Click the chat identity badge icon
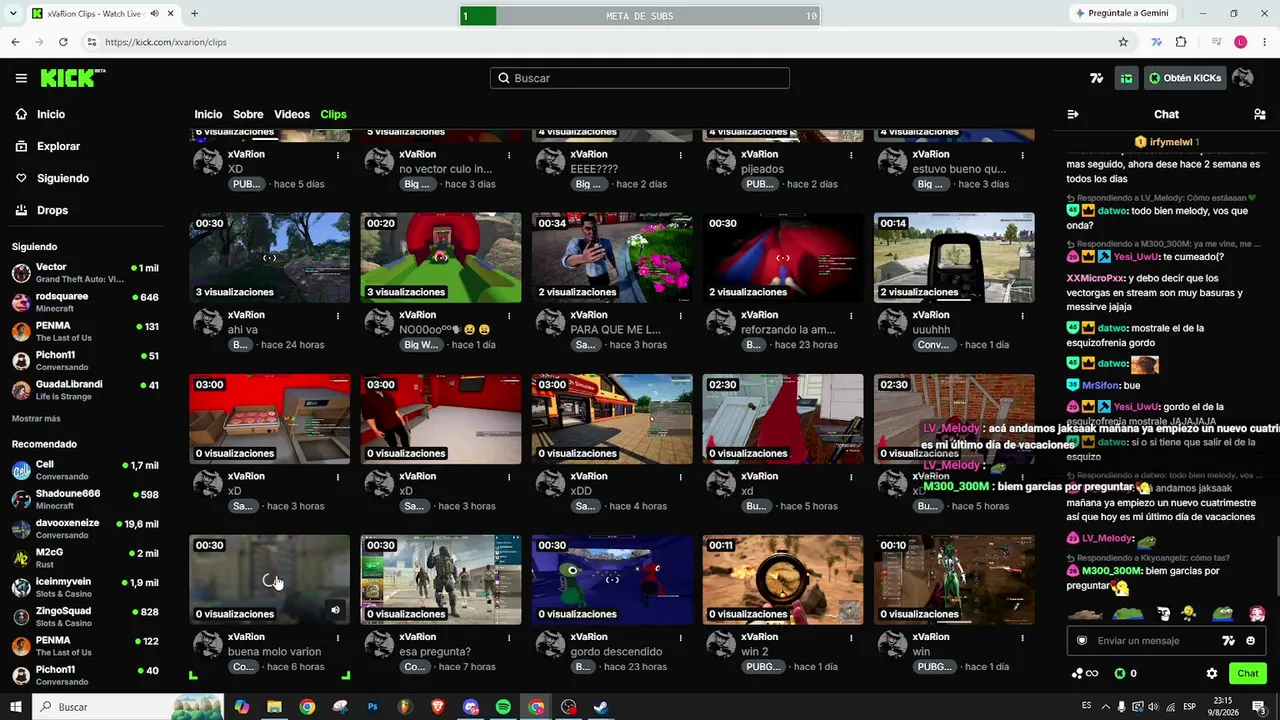The image size is (1280, 720). [x=1081, y=641]
